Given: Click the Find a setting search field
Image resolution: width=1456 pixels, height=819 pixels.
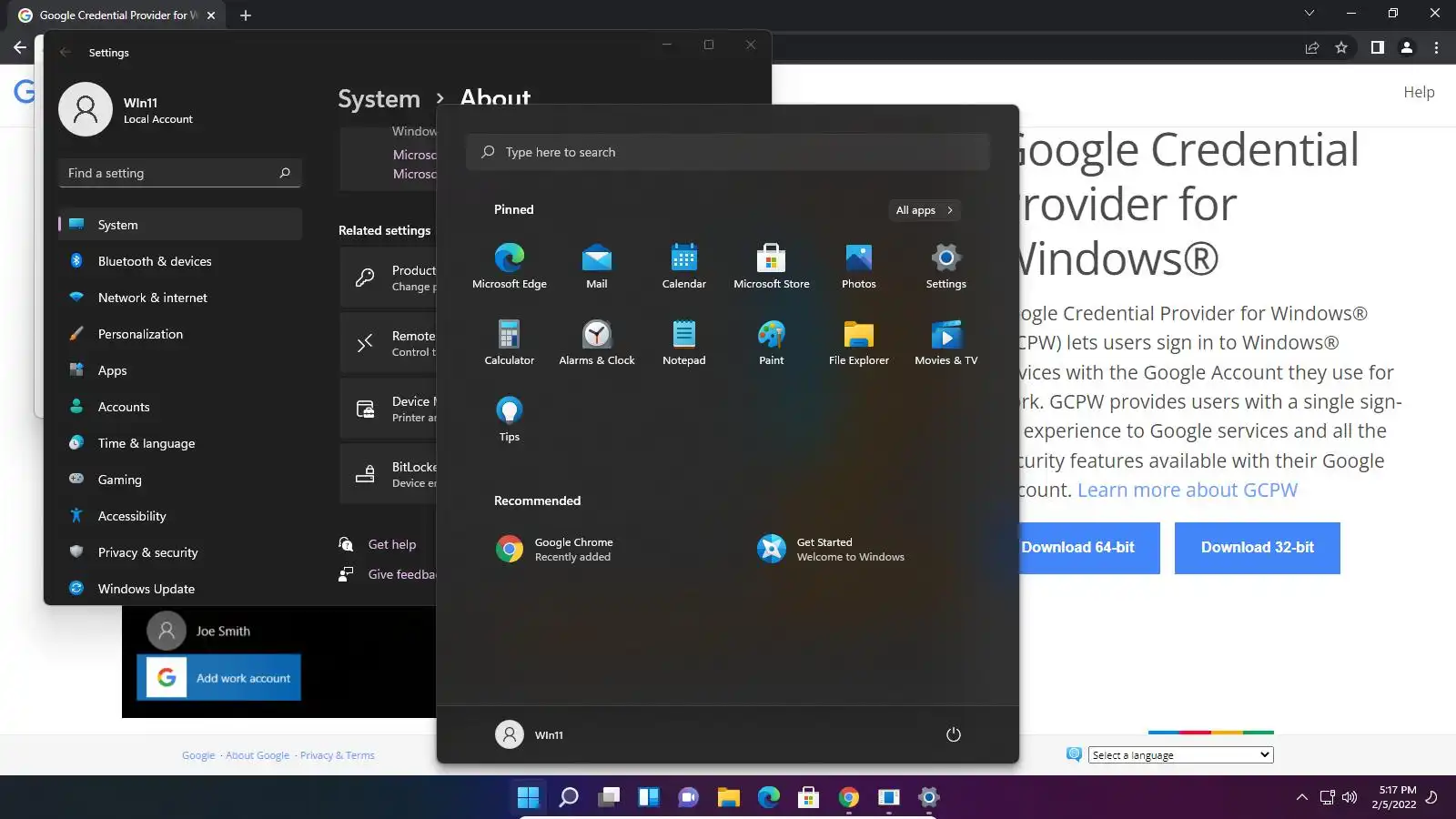Looking at the screenshot, I should pyautogui.click(x=180, y=173).
